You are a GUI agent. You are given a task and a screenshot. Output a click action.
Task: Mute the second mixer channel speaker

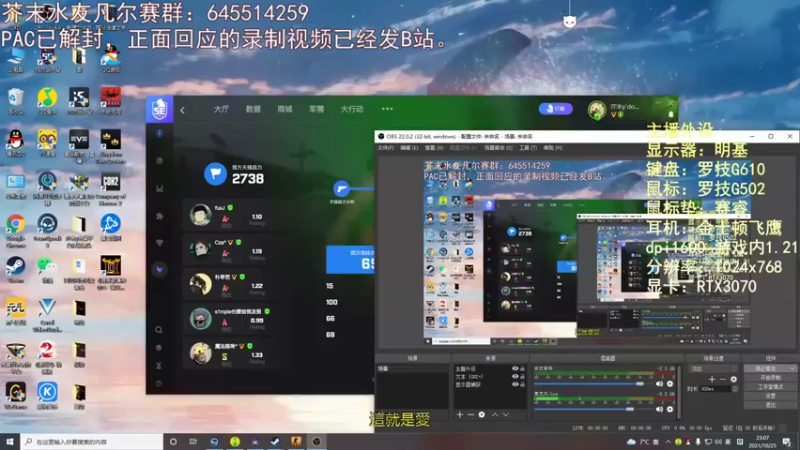pos(659,409)
